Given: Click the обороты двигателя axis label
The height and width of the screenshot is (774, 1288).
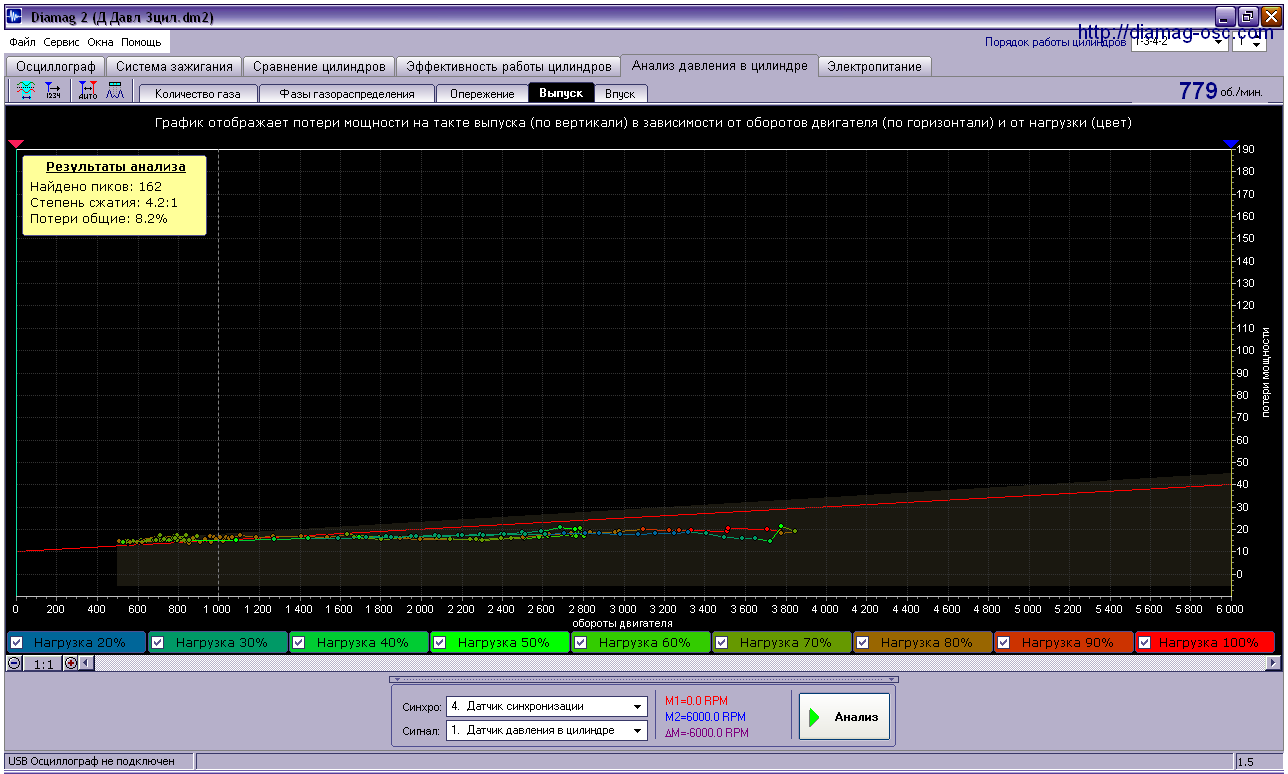Looking at the screenshot, I should [x=622, y=623].
